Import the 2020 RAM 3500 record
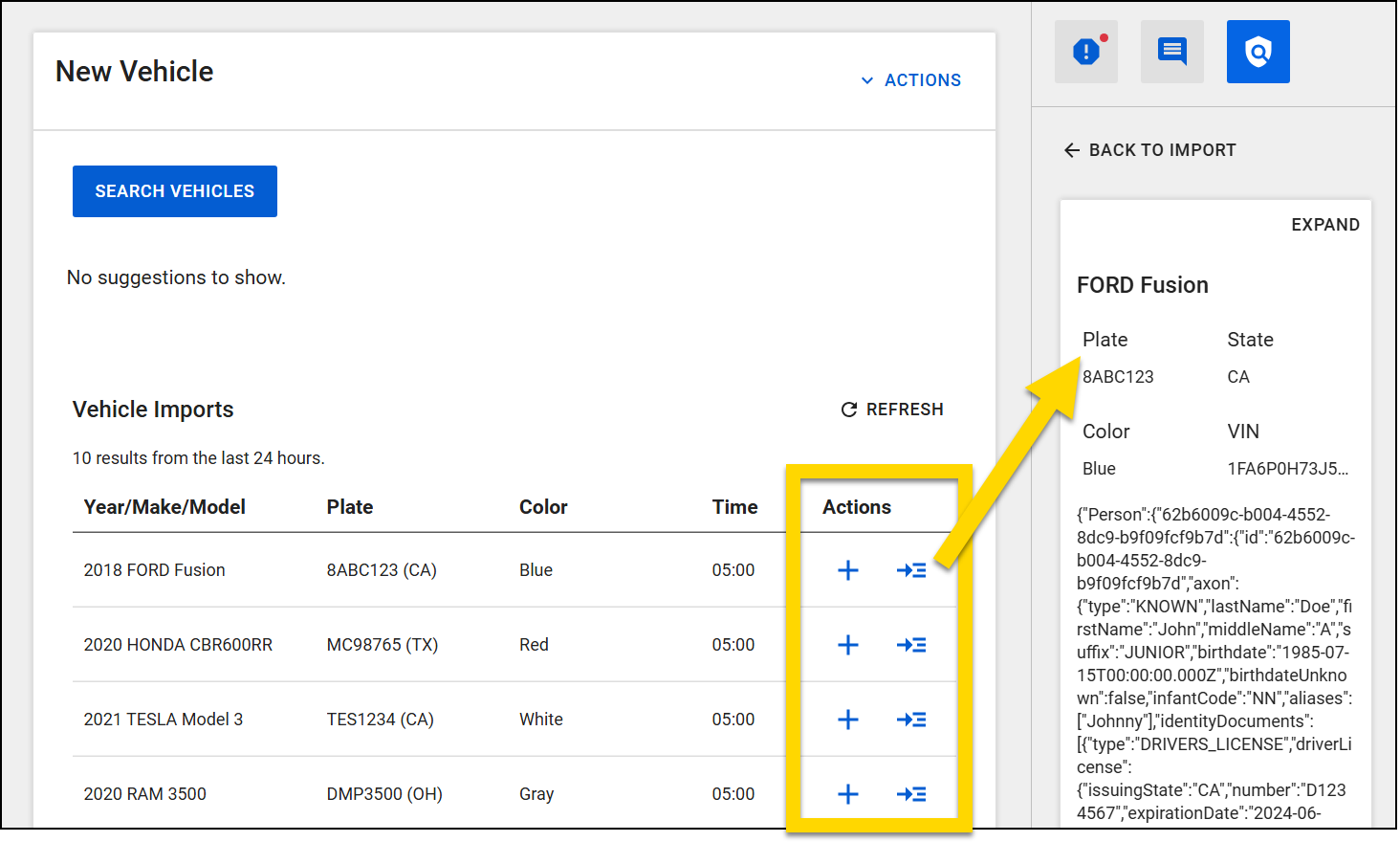Image resolution: width=1400 pixels, height=842 pixels. pyautogui.click(x=911, y=793)
